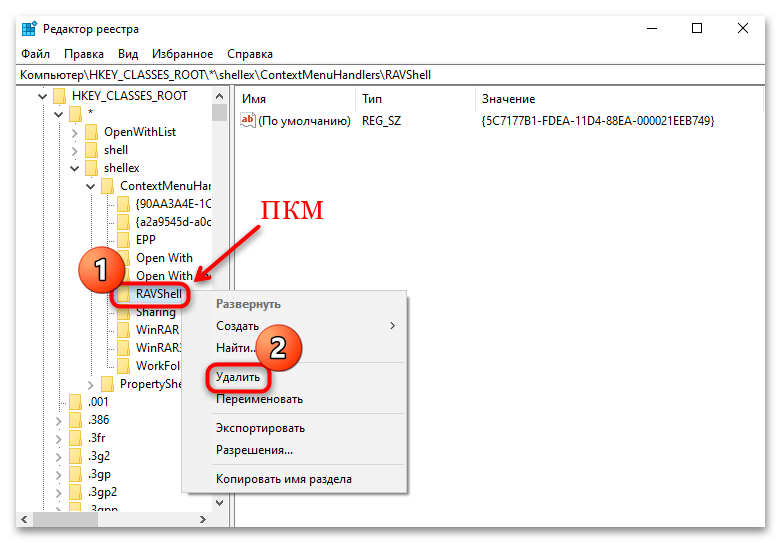
Task: Select the RAVShell tree key
Action: tap(159, 294)
